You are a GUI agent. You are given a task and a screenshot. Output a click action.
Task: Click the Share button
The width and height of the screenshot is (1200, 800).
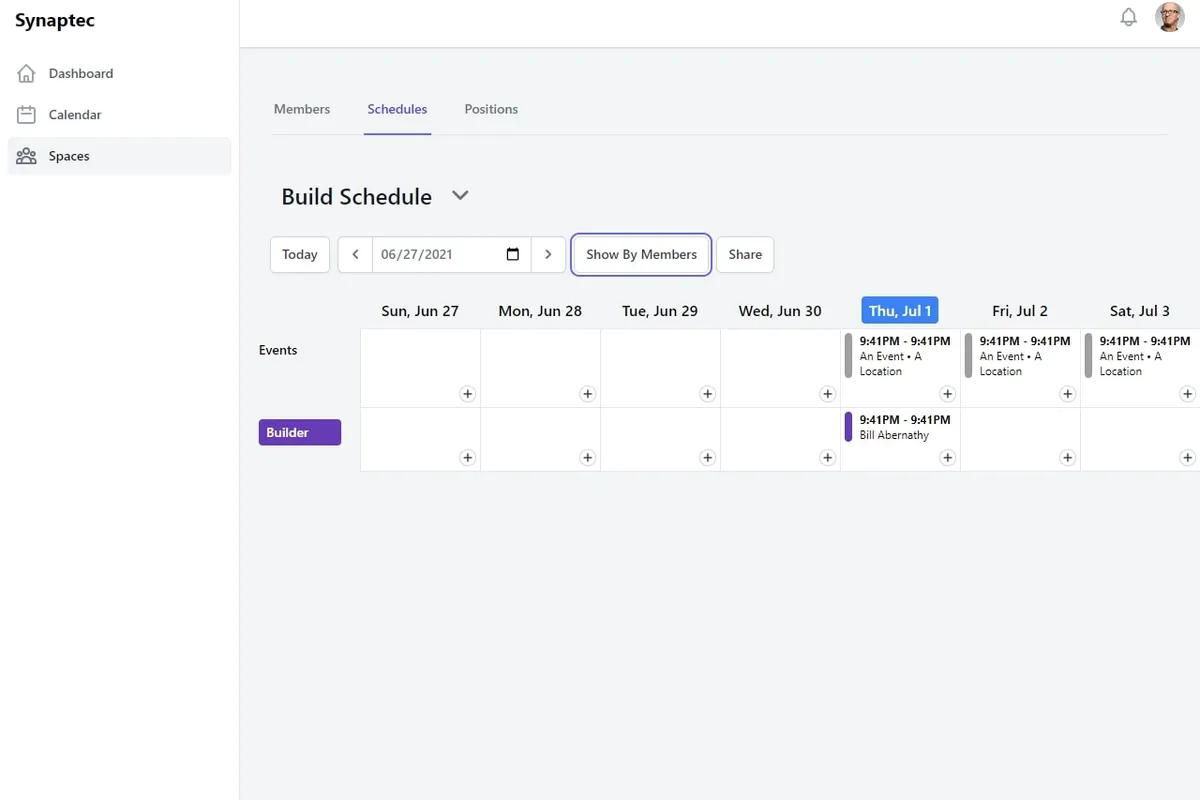pos(745,254)
